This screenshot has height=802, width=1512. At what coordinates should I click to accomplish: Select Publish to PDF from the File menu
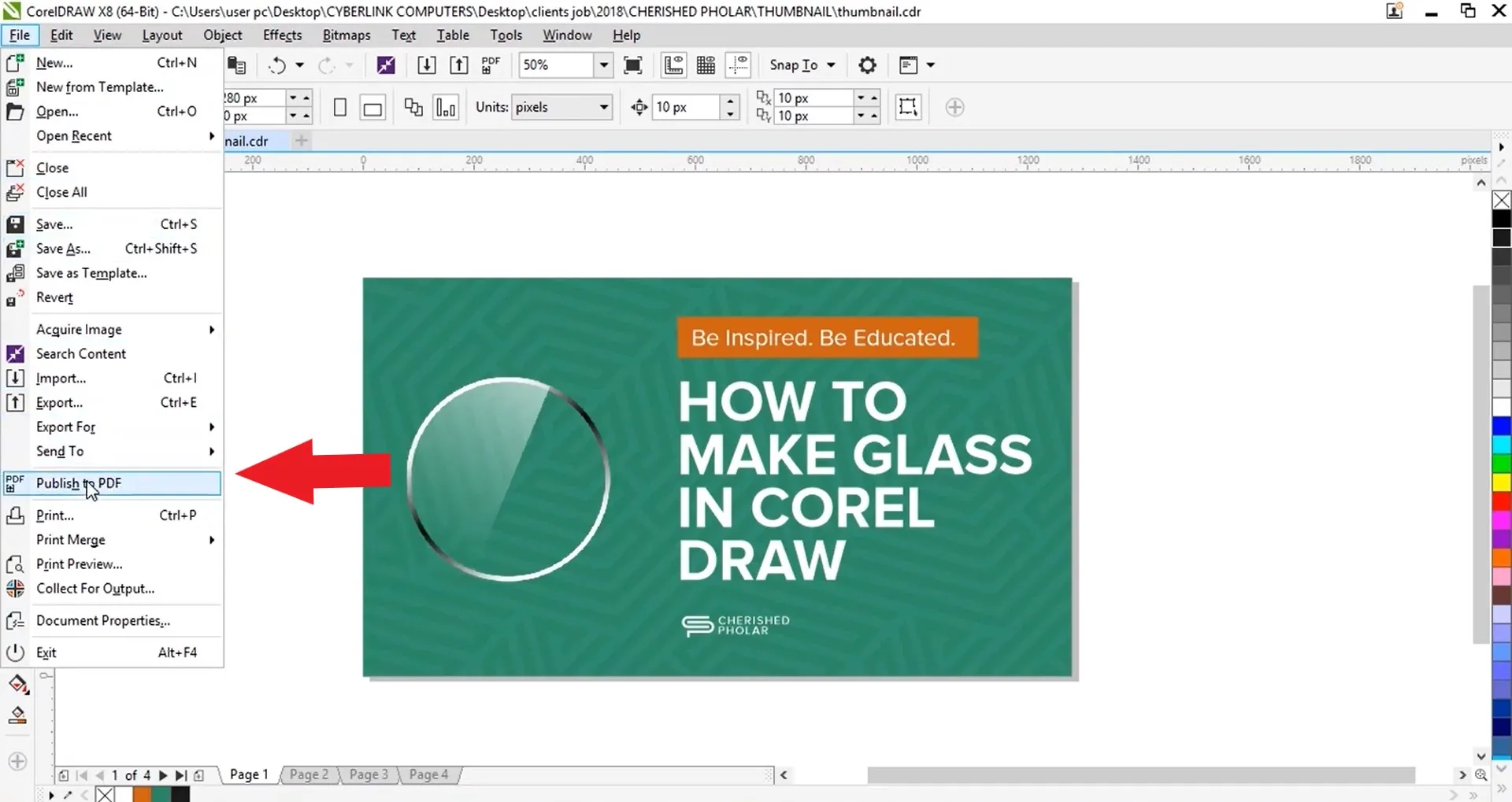[79, 483]
